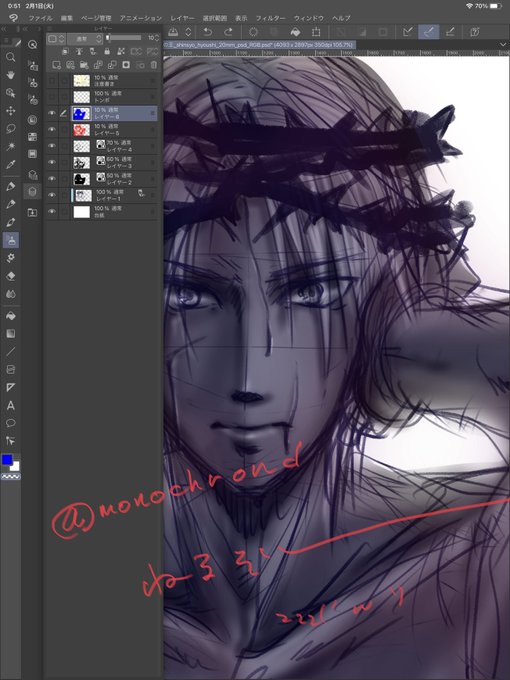Hide layer レイヤー 3 with its eye icon

(52, 162)
